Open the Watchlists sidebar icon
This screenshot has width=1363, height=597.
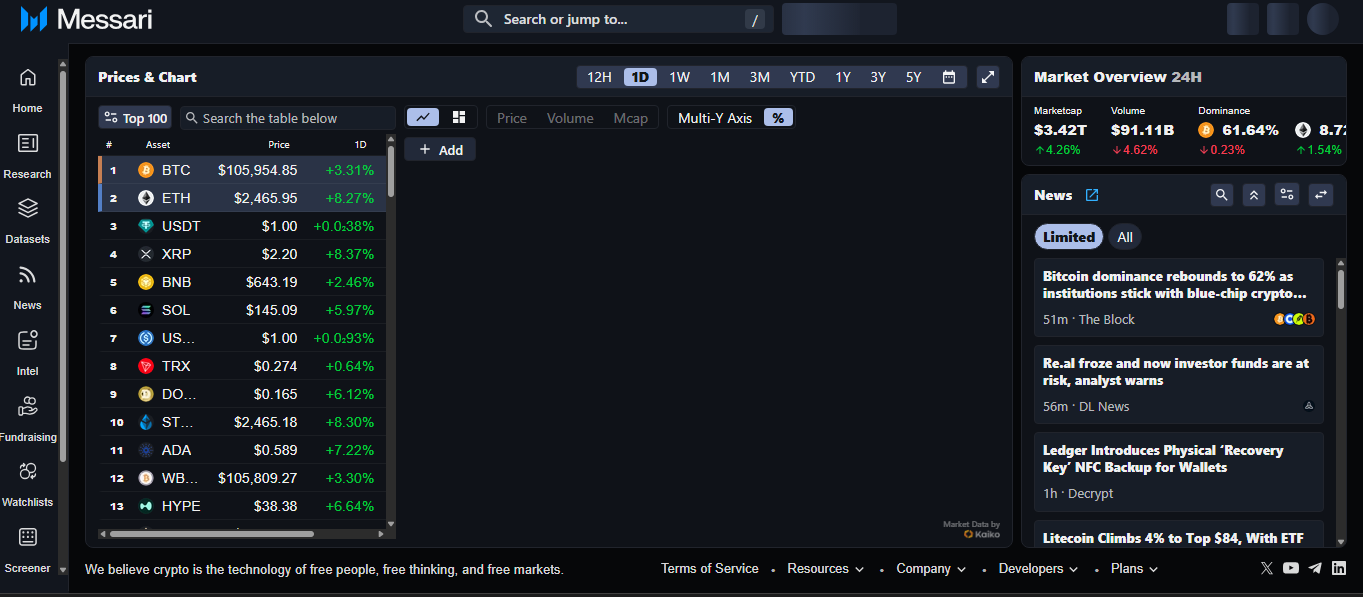pos(28,471)
